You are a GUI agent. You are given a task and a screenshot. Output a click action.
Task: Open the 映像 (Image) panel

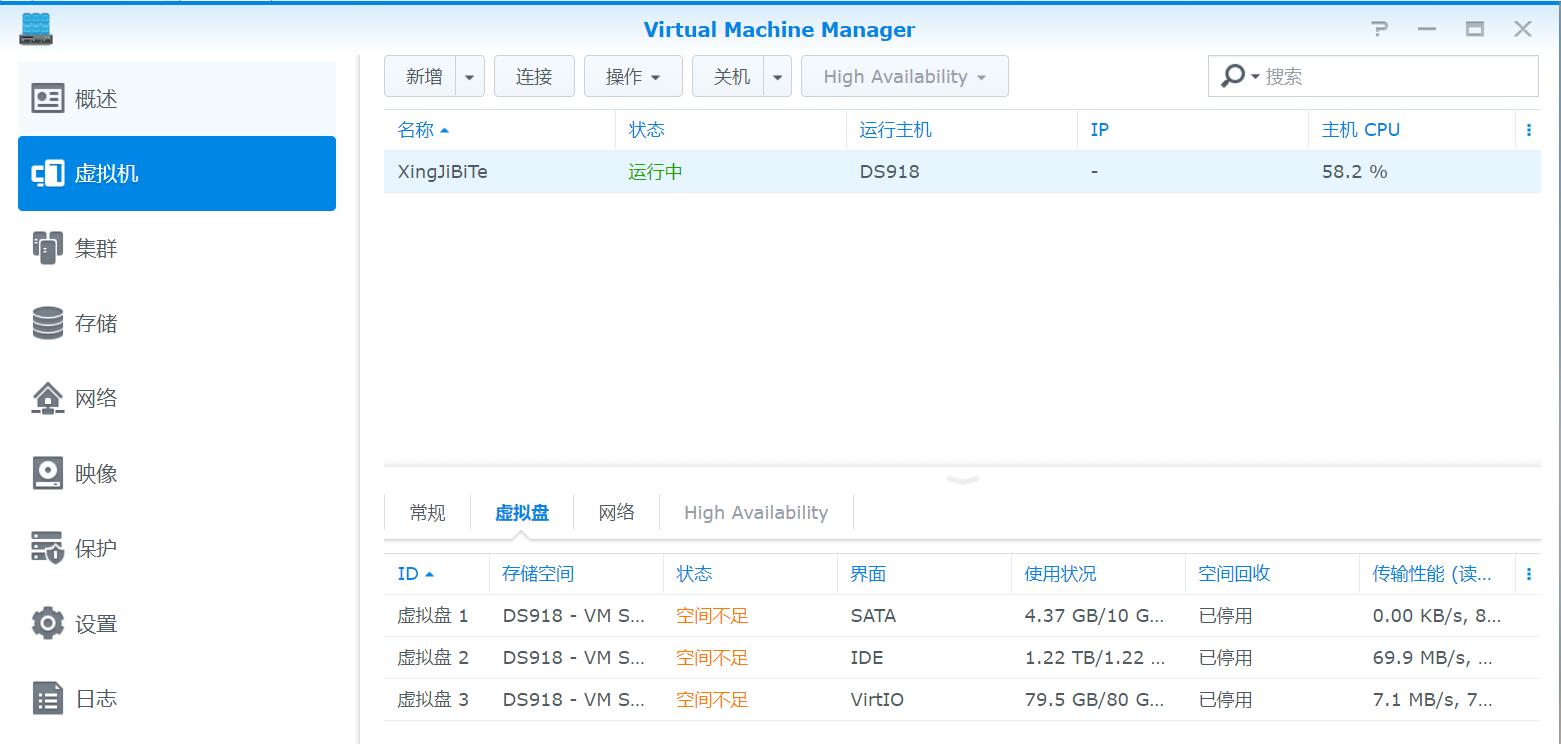pyautogui.click(x=95, y=473)
